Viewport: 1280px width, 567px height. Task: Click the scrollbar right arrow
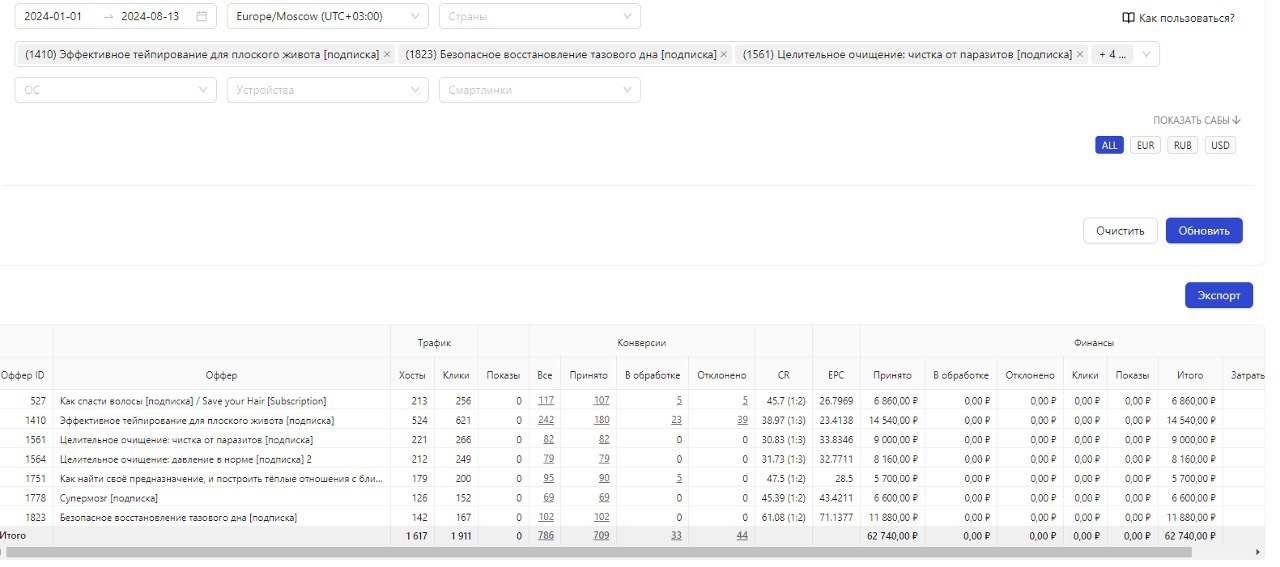(x=1259, y=552)
